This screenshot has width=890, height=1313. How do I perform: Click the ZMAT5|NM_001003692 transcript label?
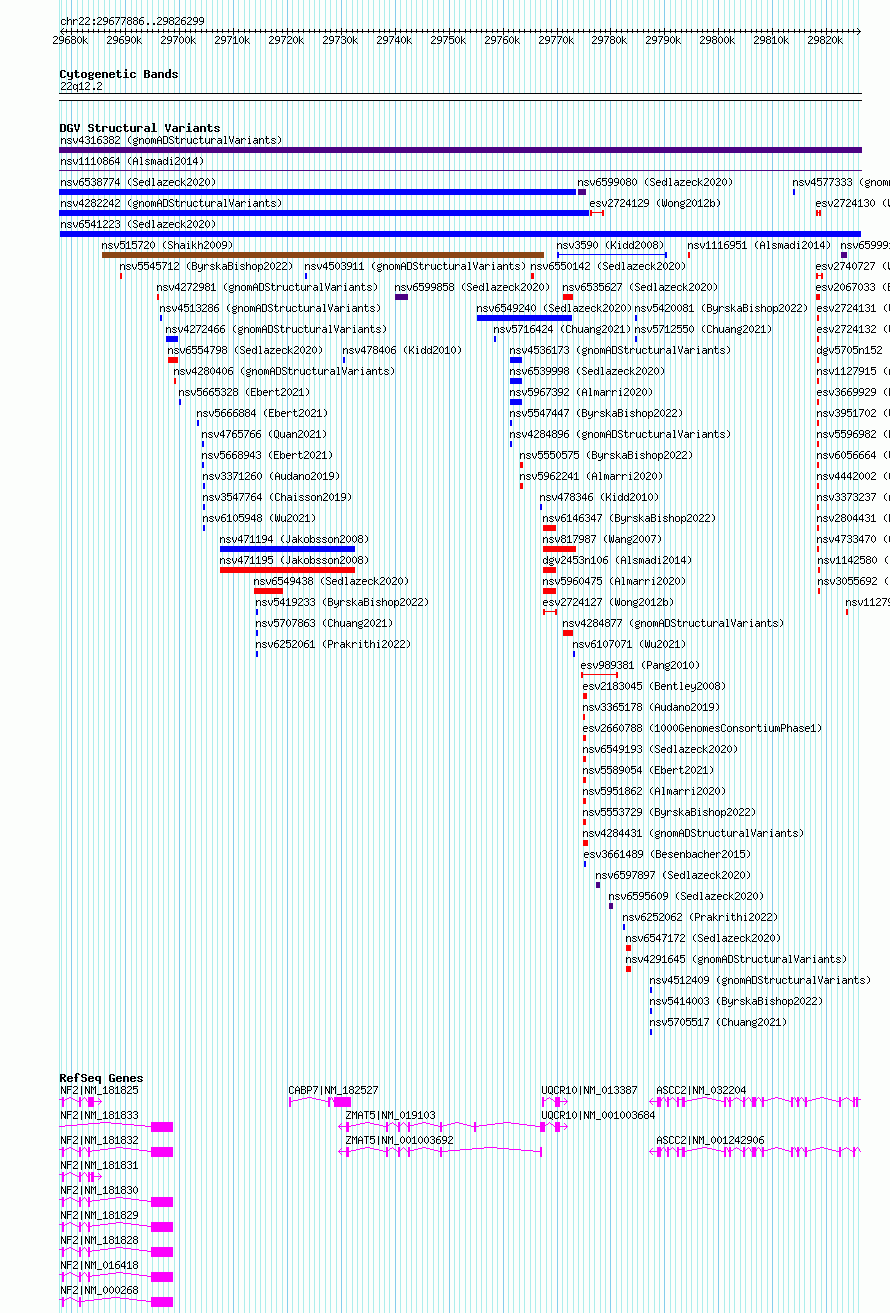[399, 1140]
